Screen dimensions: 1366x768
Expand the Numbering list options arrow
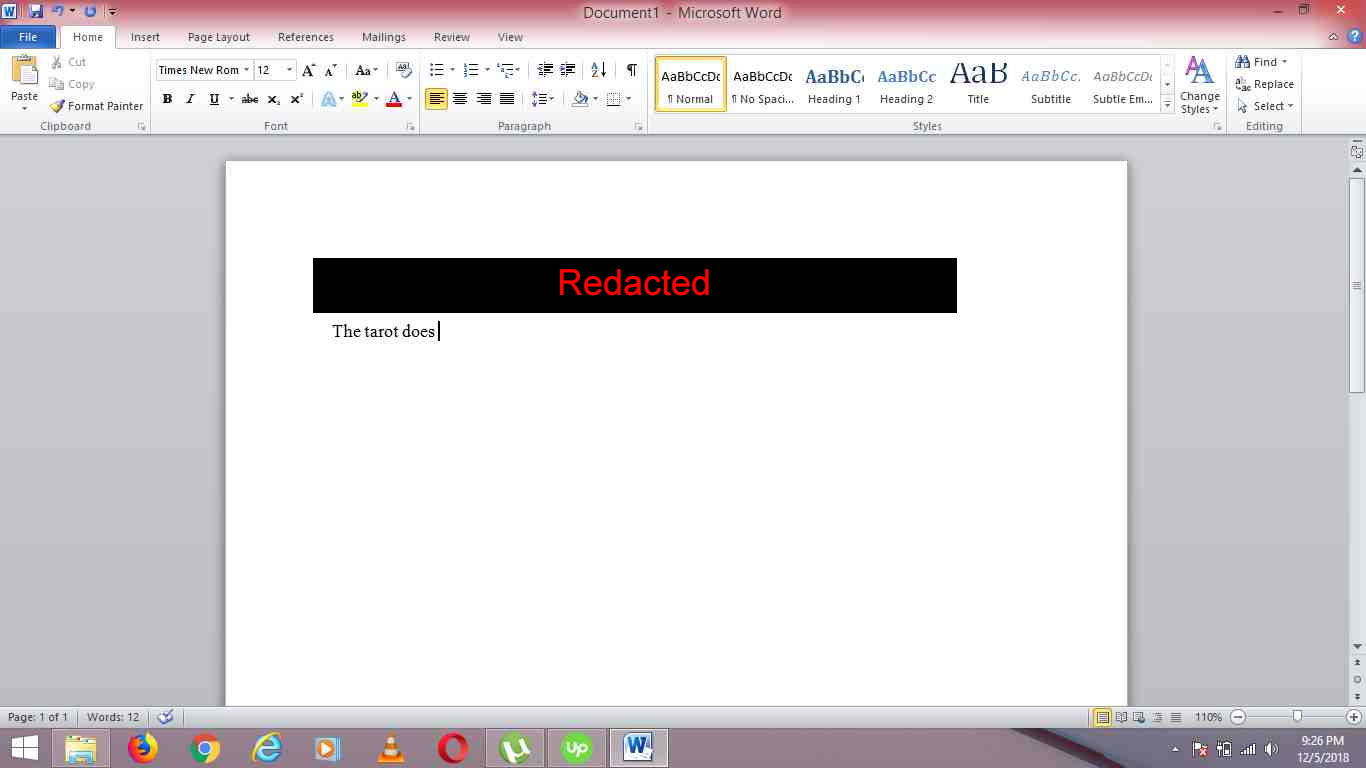(487, 70)
